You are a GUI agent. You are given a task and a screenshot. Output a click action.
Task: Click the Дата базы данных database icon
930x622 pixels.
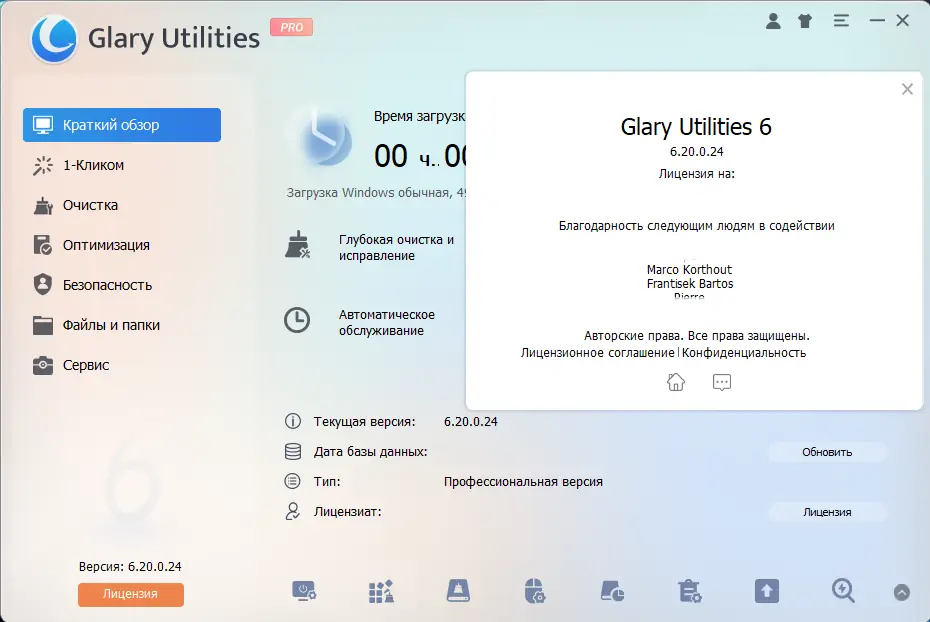292,451
